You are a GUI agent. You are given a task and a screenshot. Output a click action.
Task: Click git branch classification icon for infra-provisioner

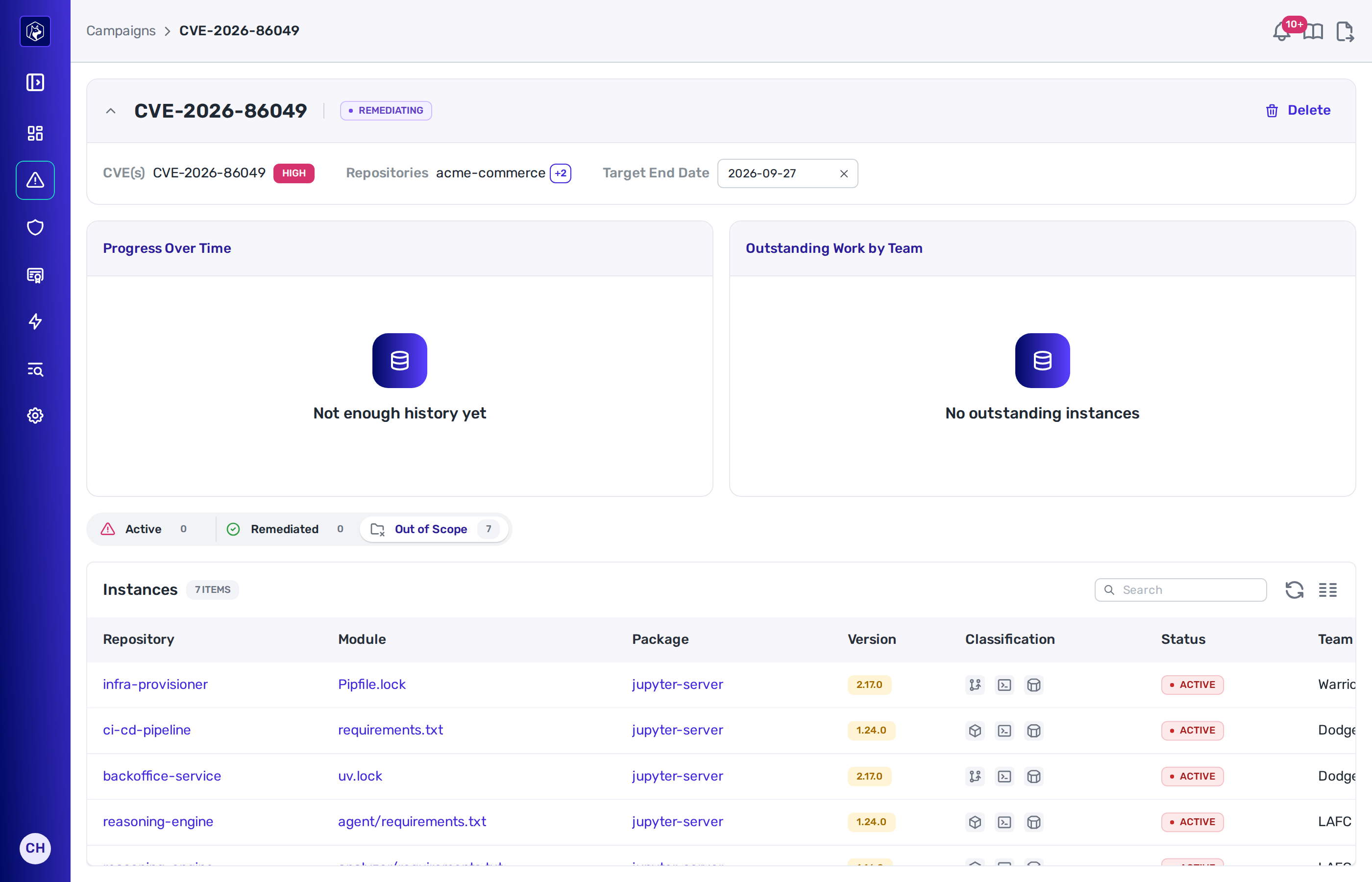tap(975, 685)
